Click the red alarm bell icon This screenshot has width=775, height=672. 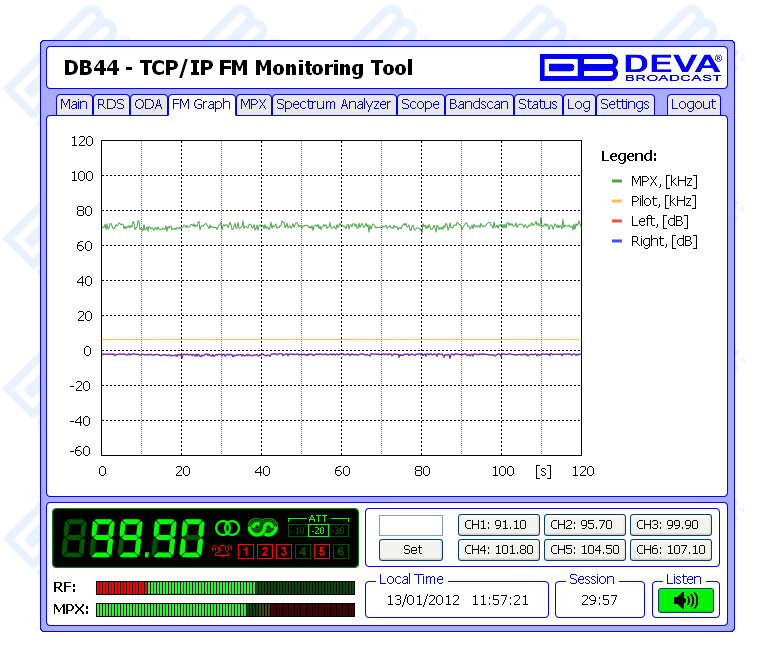pyautogui.click(x=222, y=551)
